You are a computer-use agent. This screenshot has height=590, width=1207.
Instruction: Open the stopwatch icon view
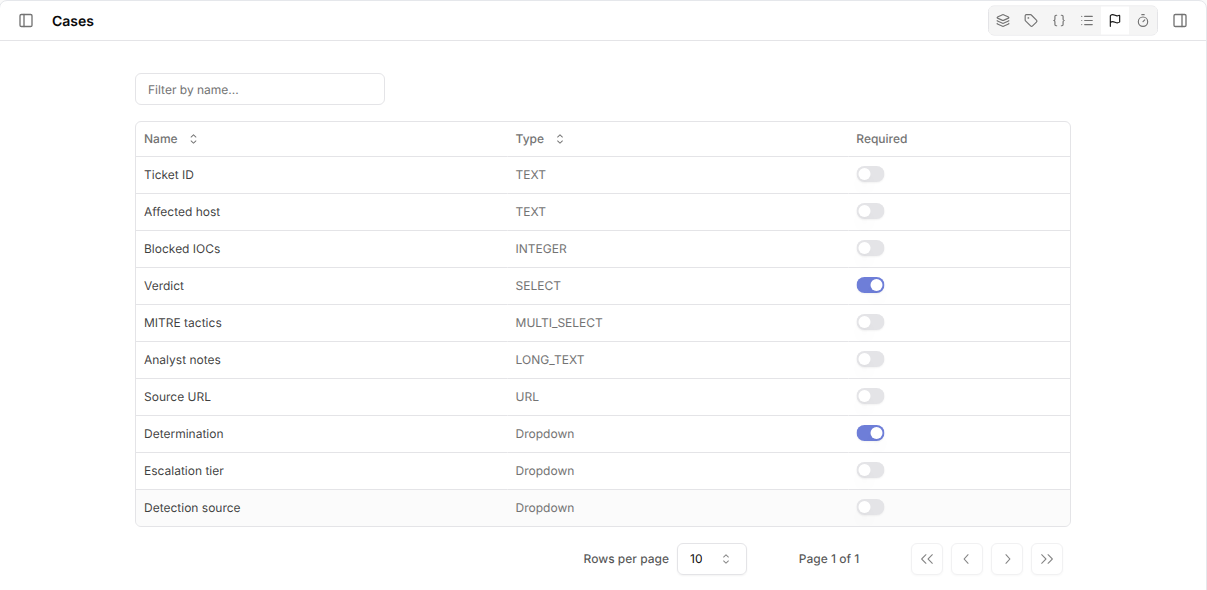[x=1143, y=21]
